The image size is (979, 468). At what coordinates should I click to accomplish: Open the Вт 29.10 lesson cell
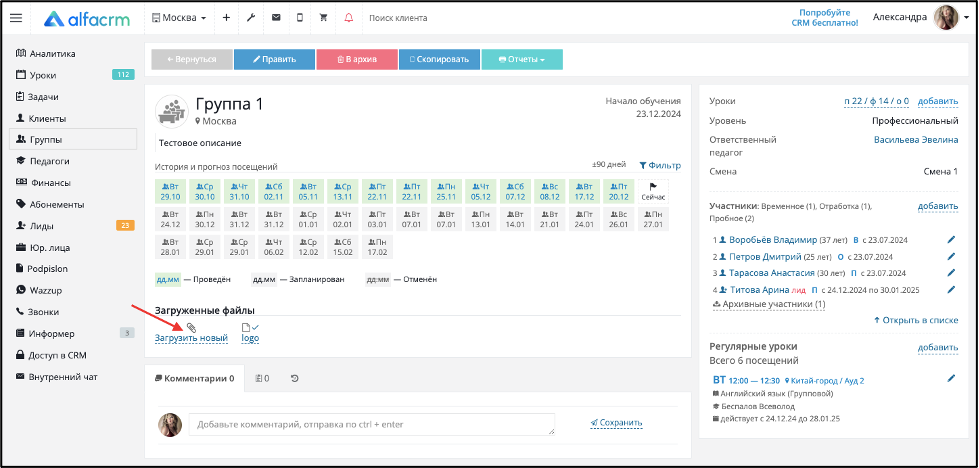coord(170,191)
